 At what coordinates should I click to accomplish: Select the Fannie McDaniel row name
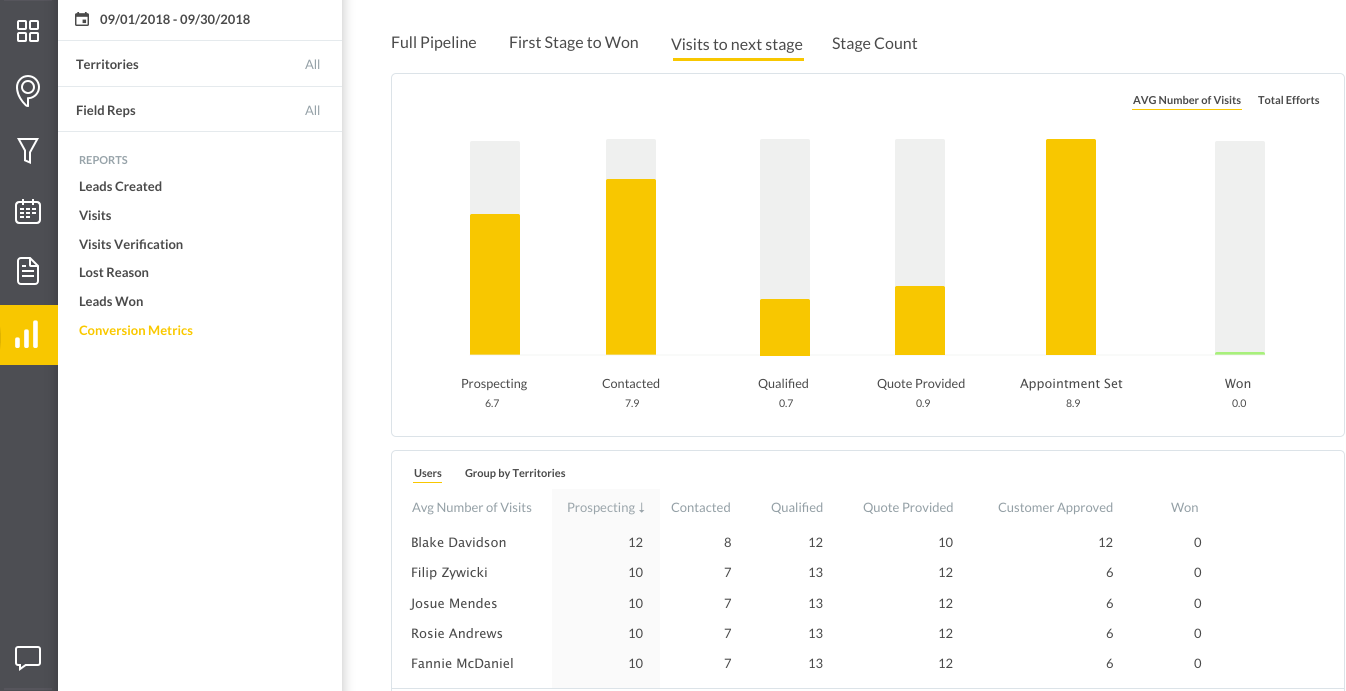[x=462, y=663]
